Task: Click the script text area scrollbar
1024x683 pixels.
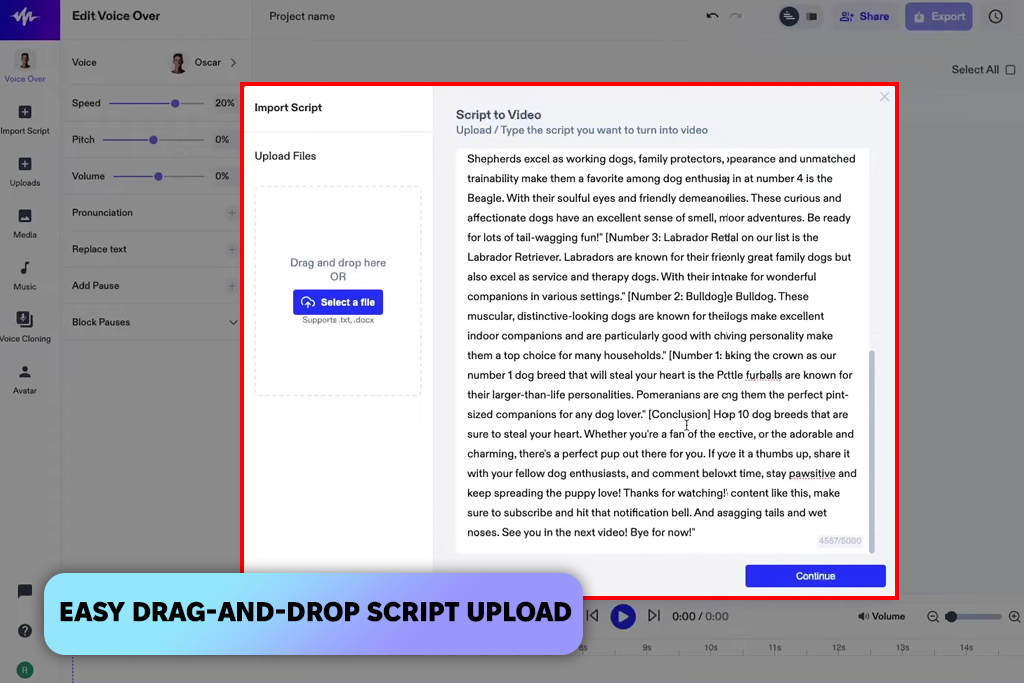Action: click(x=871, y=451)
